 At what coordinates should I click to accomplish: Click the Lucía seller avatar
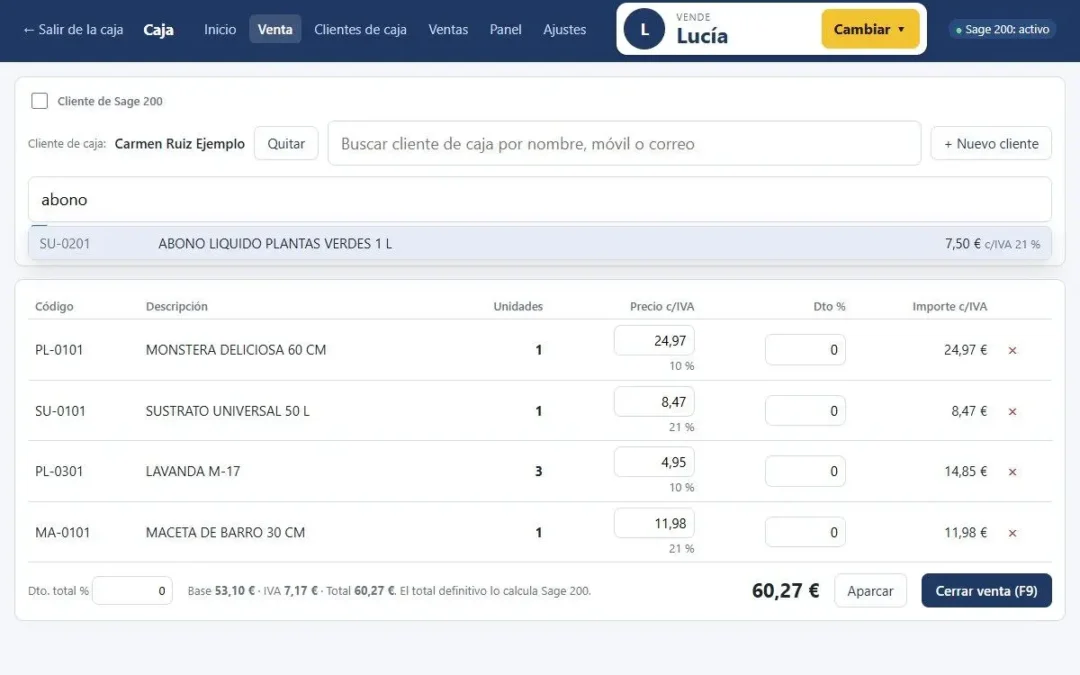pos(644,30)
